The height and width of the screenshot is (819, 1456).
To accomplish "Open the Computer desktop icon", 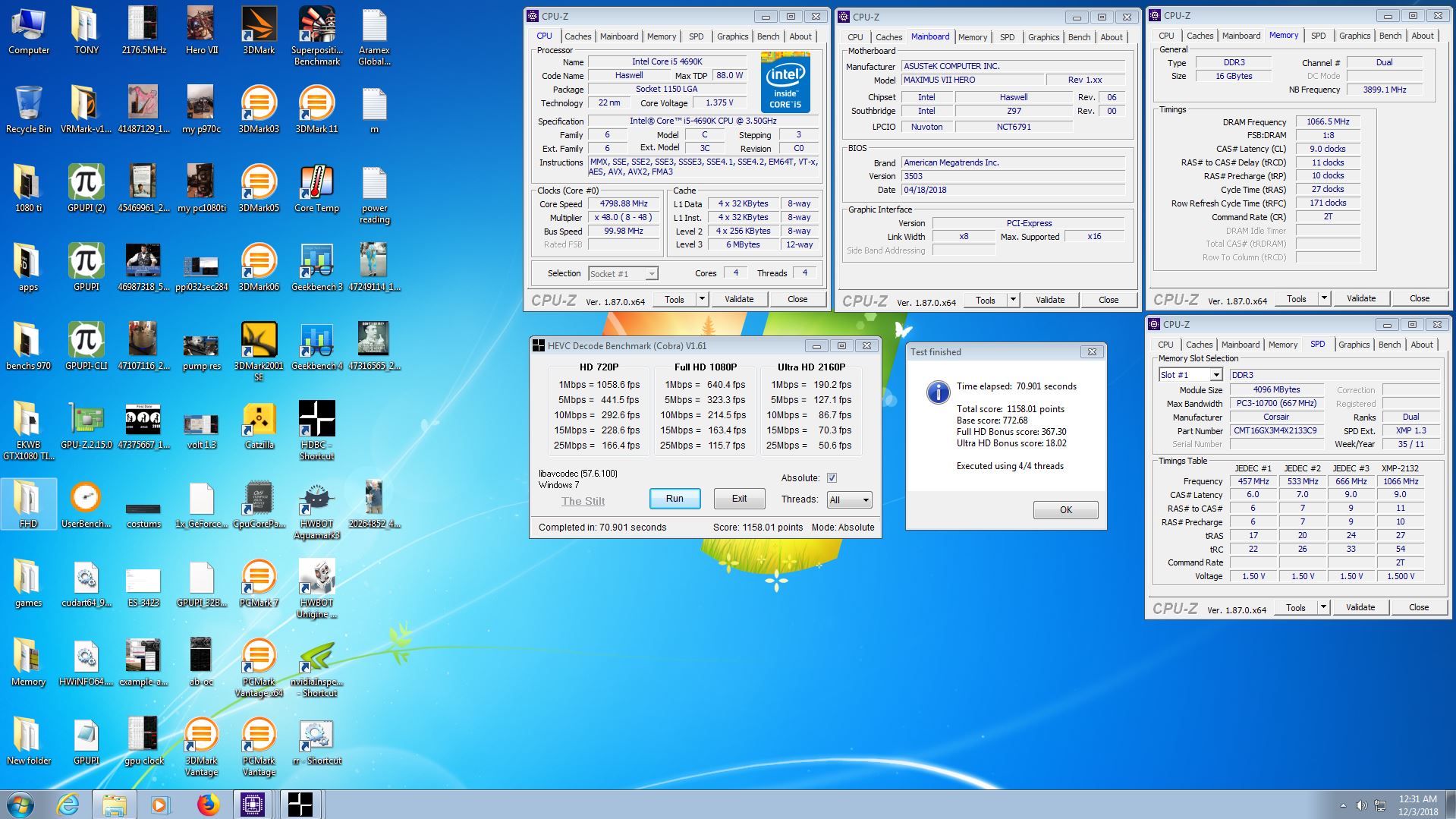I will [29, 32].
